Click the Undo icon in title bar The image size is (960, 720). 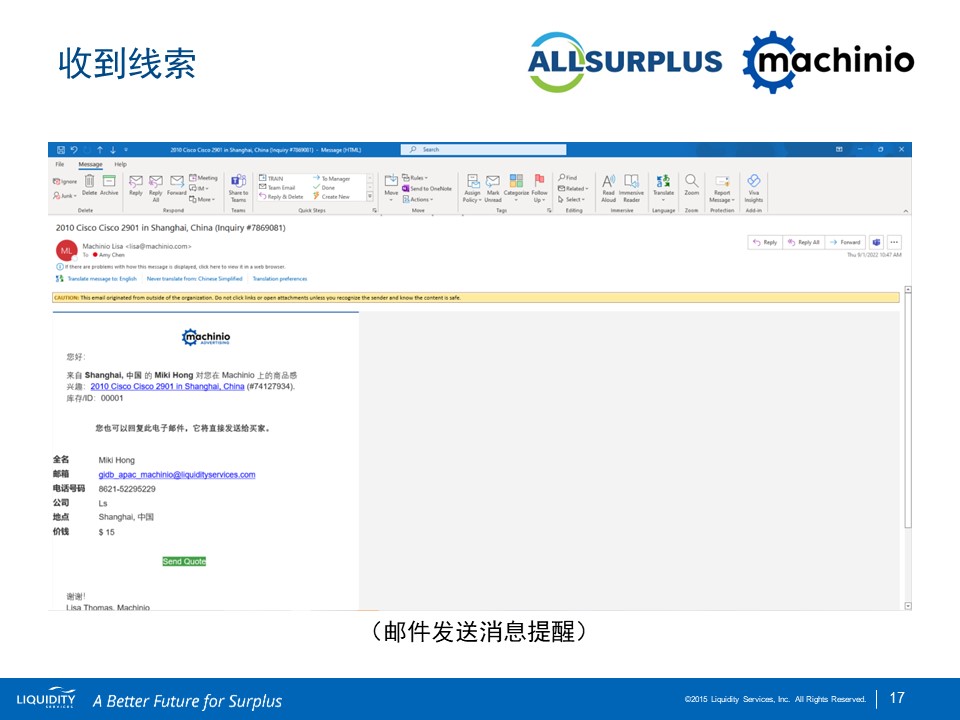coord(74,149)
